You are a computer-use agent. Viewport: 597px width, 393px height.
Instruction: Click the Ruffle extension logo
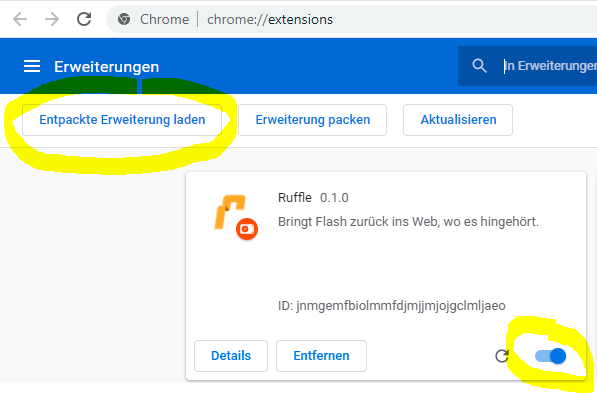[x=230, y=212]
